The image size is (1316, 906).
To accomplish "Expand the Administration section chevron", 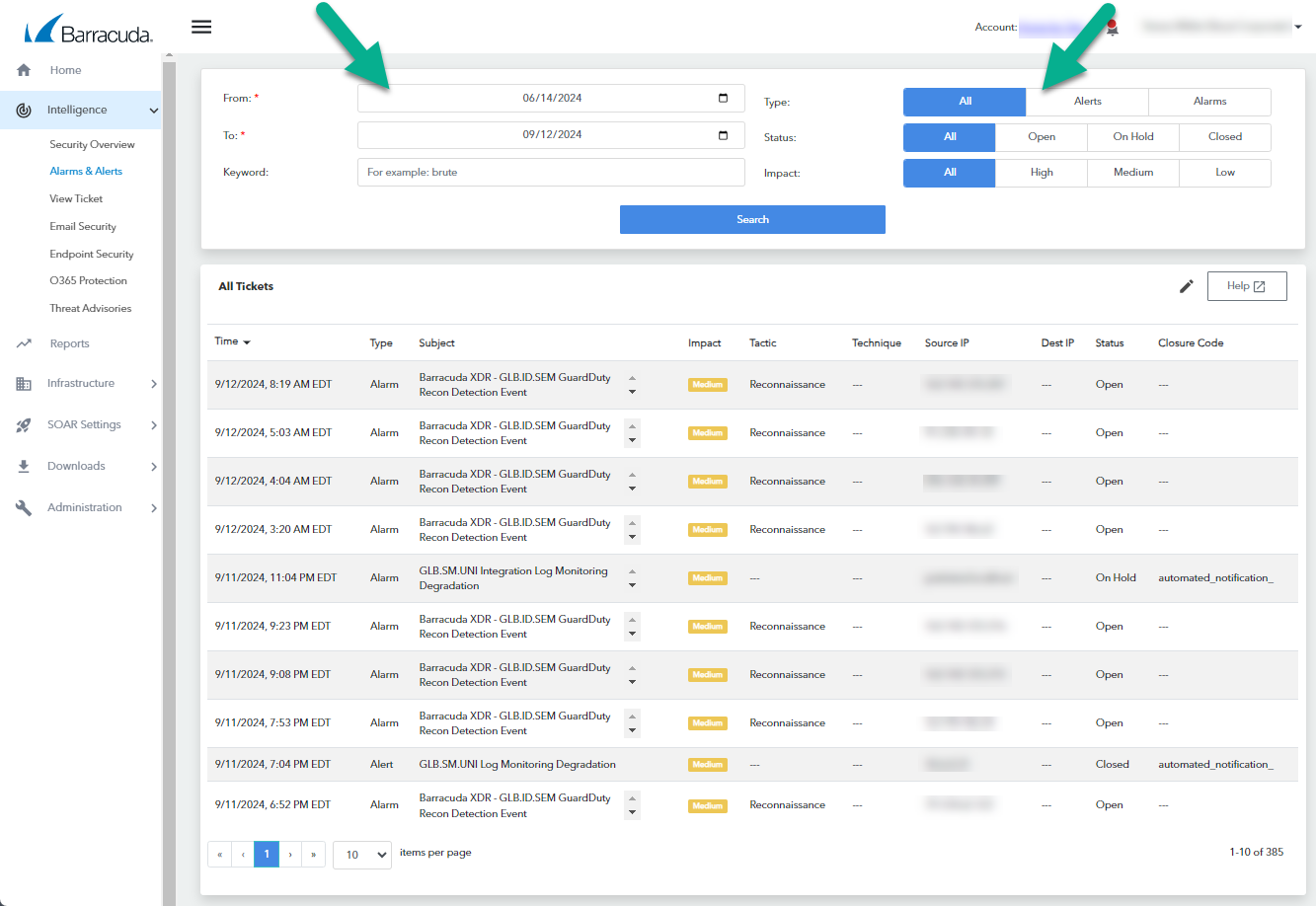I will (x=153, y=508).
